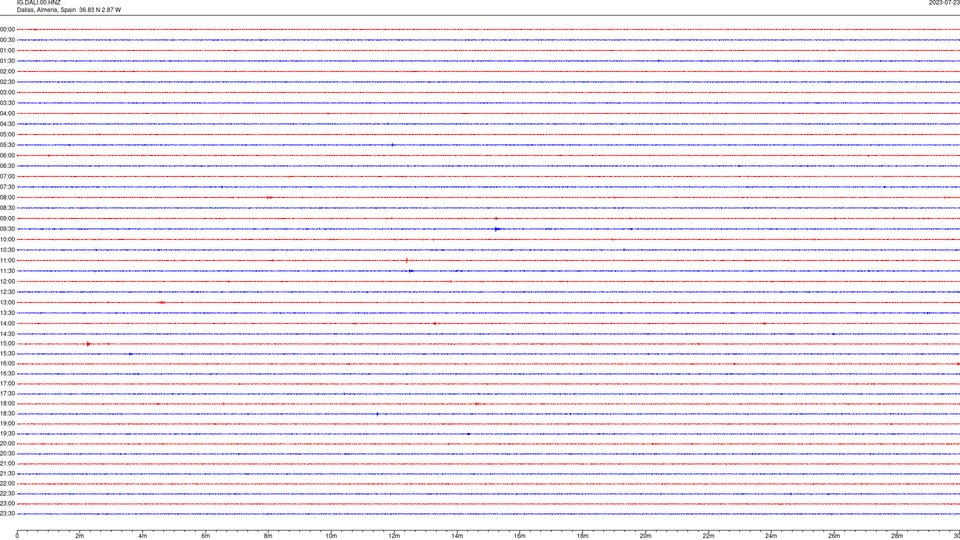Screen dimensions: 960x540
Task: Click the 11:00 time label
Action: tap(7, 261)
